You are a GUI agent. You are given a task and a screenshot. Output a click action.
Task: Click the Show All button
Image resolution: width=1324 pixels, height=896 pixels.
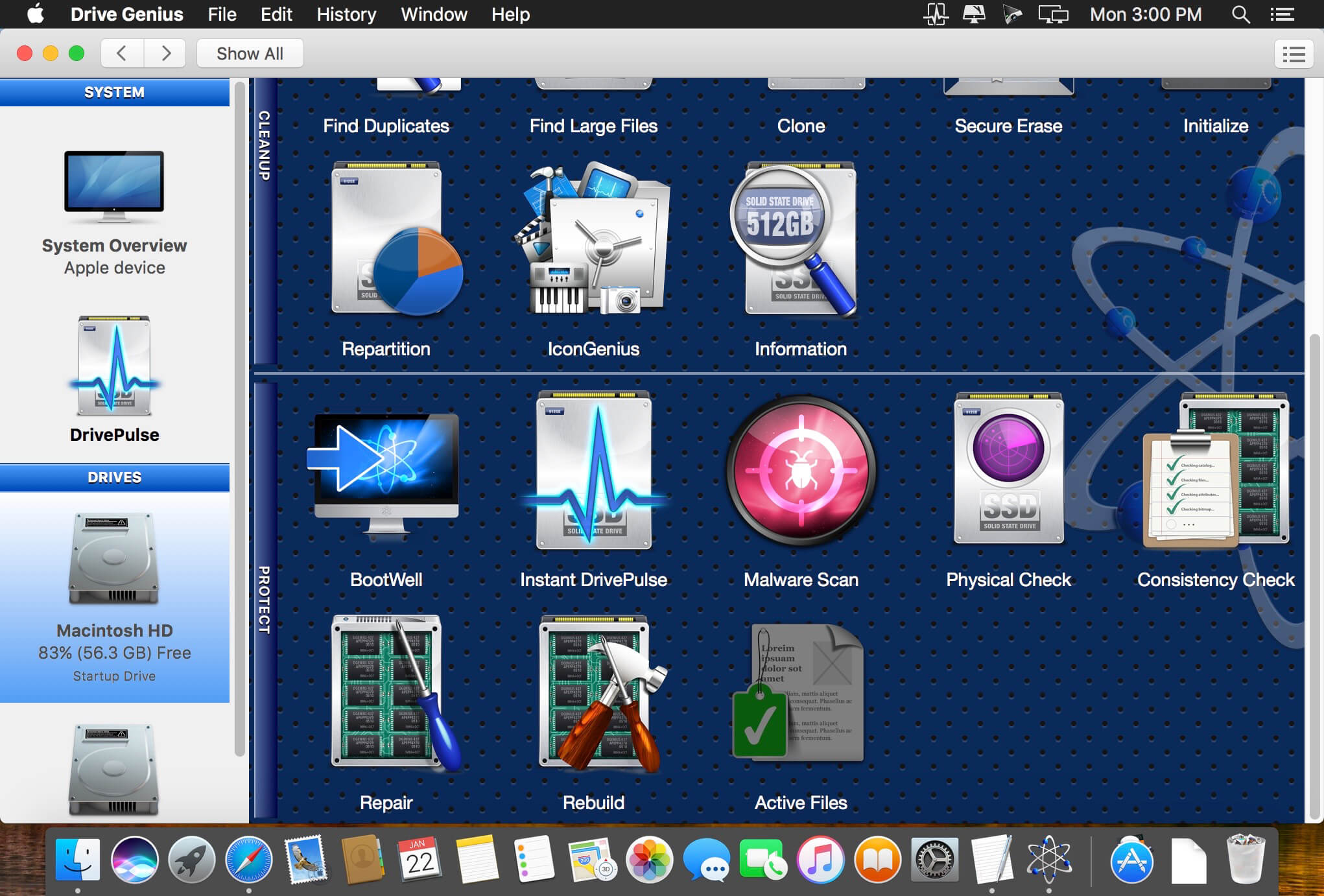click(250, 53)
